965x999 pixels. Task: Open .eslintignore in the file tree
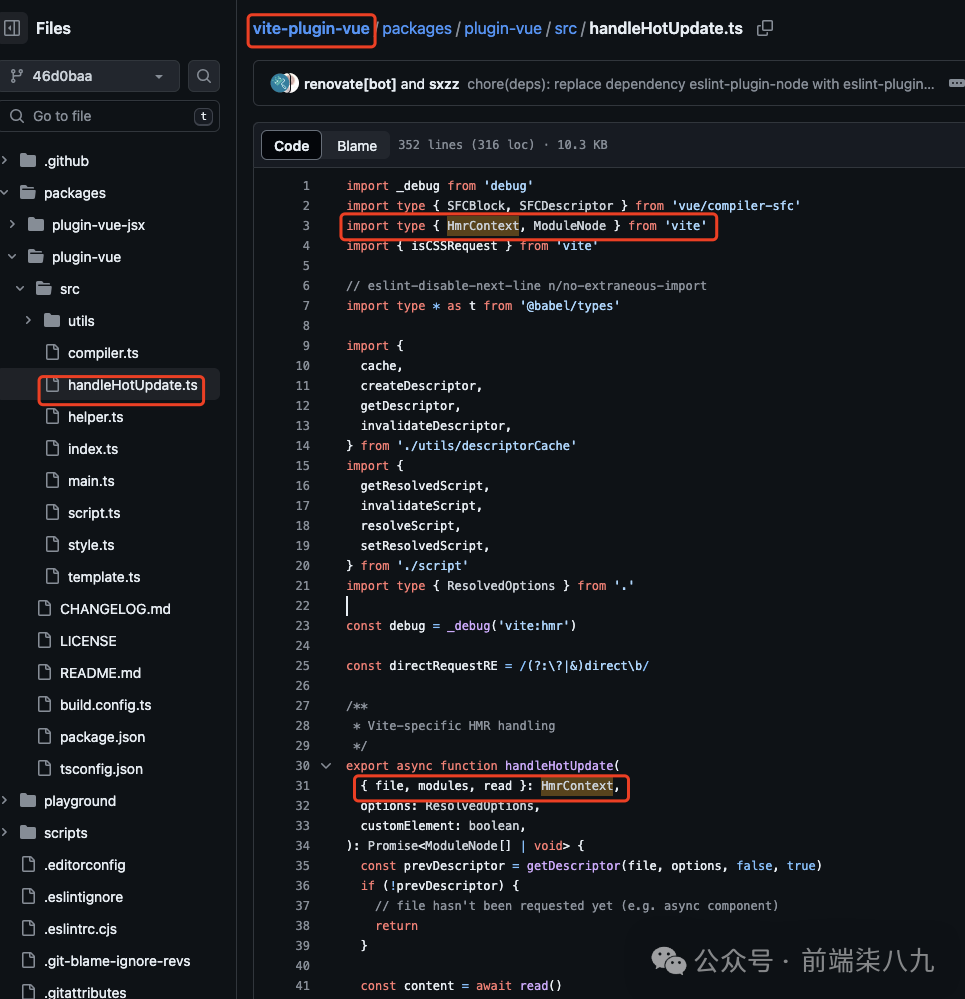[x=83, y=896]
